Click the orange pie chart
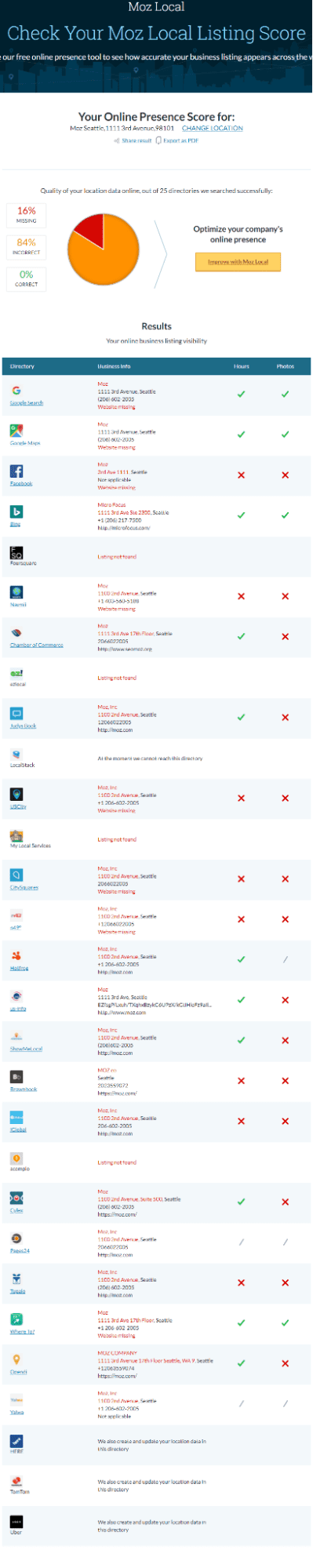The image size is (313, 1568). pos(103,250)
